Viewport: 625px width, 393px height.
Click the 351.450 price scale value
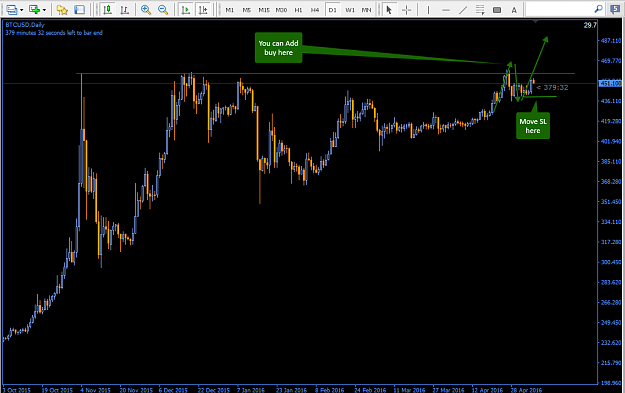coord(611,201)
